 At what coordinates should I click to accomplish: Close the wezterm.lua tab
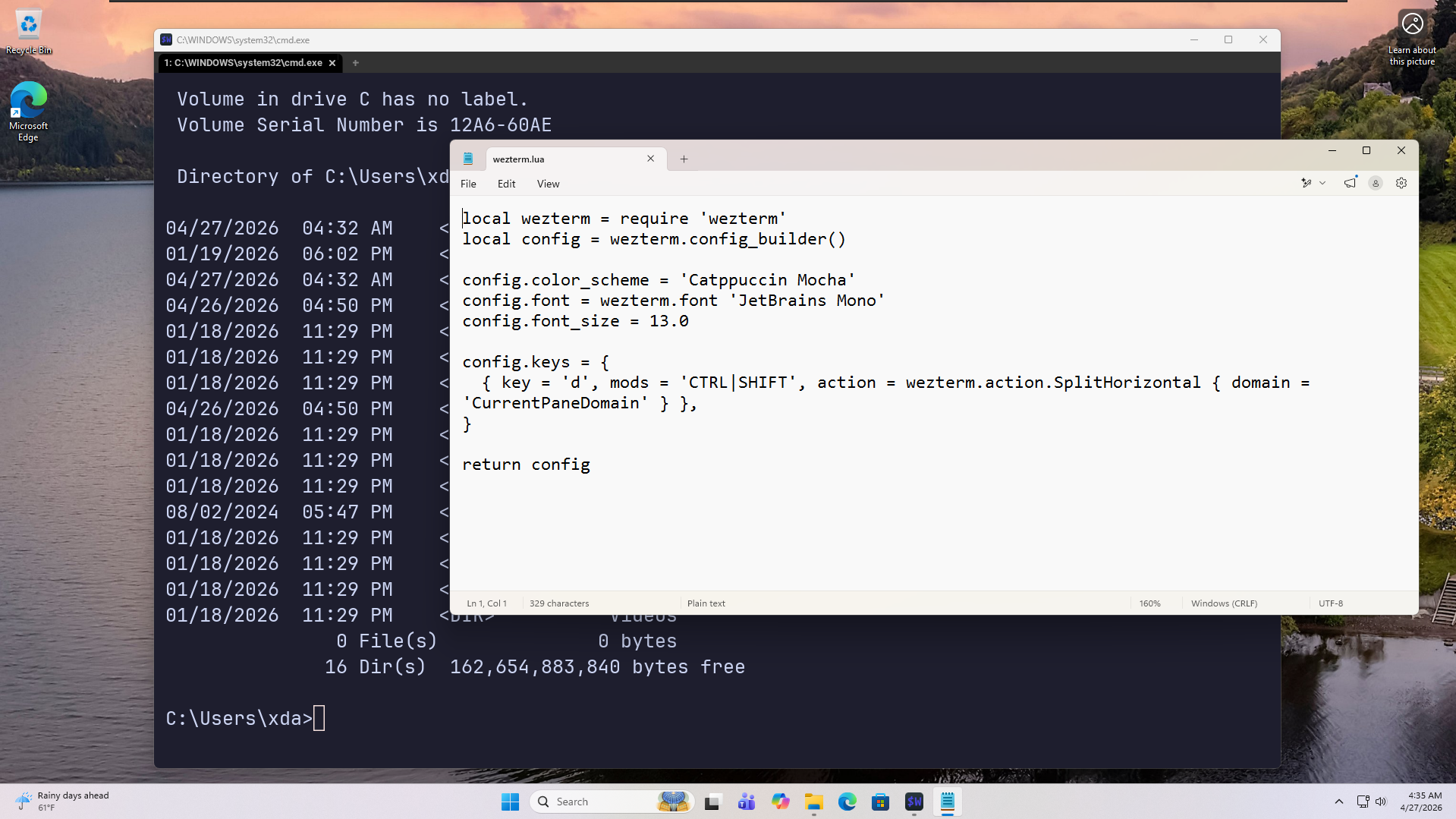pyautogui.click(x=650, y=159)
